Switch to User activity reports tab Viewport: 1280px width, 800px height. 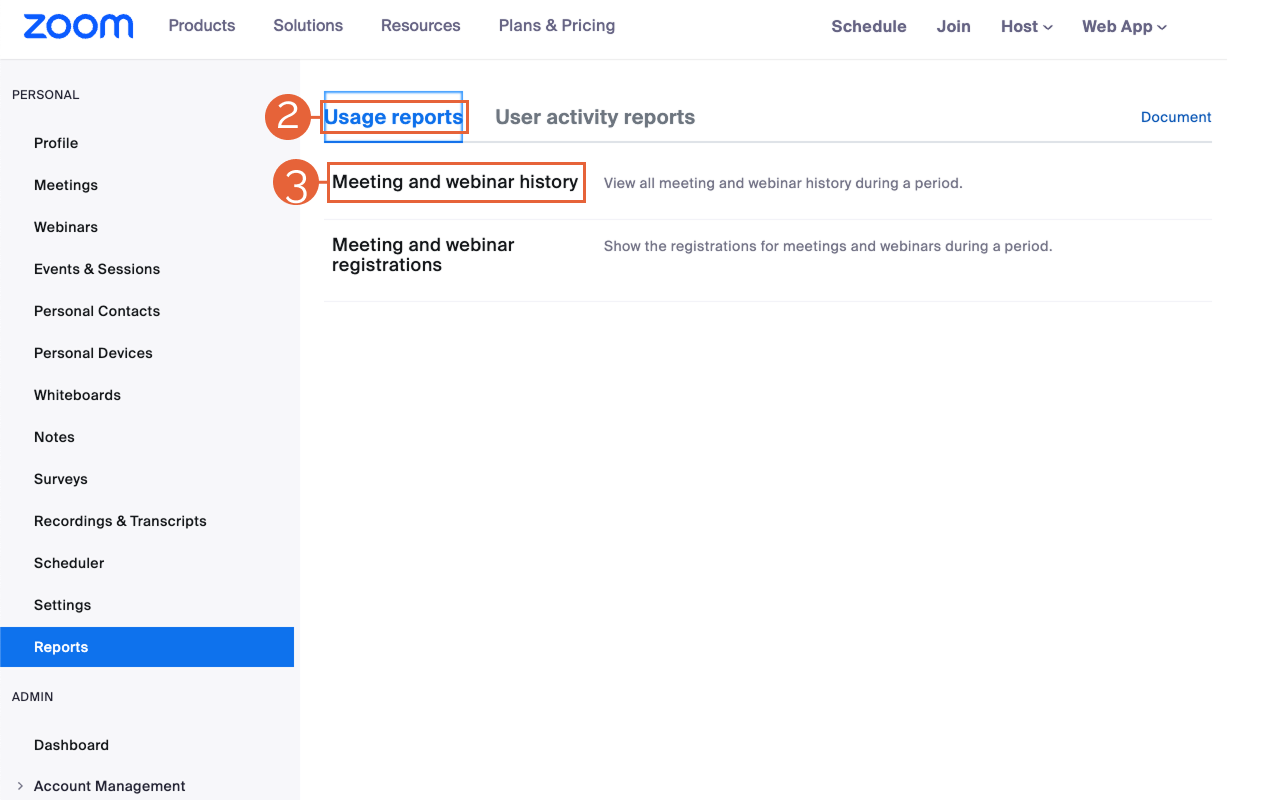pyautogui.click(x=595, y=117)
